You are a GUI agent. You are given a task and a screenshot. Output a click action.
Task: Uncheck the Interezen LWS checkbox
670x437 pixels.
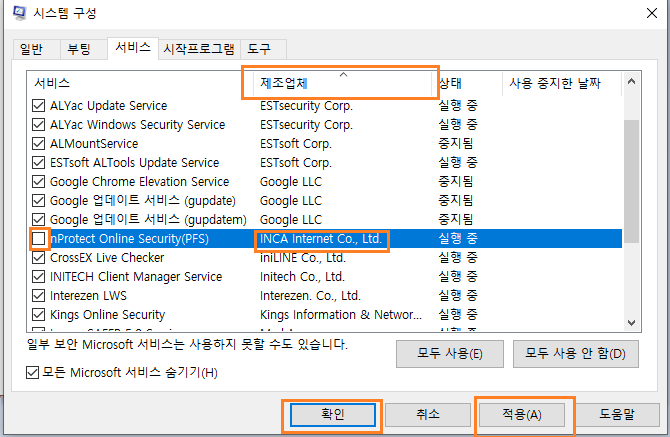point(38,296)
